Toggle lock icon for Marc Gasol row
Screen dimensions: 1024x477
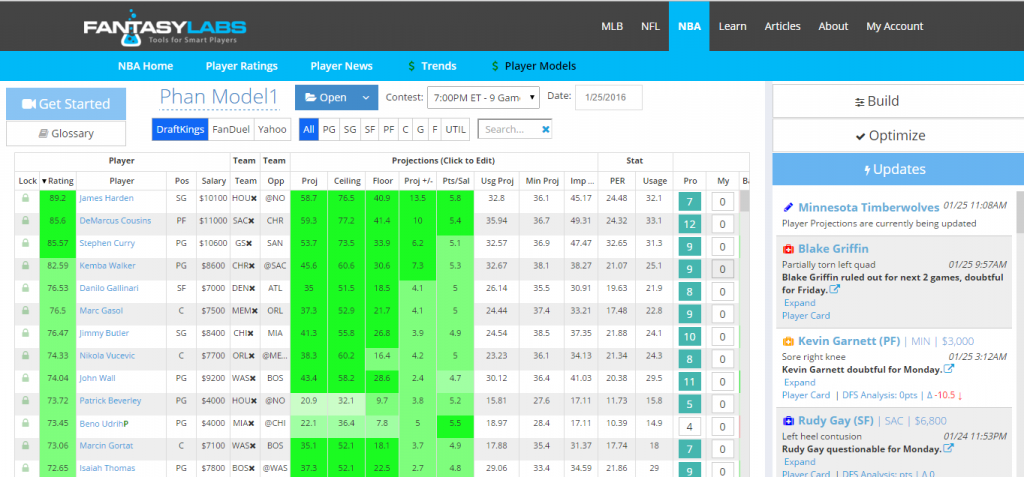tap(26, 310)
